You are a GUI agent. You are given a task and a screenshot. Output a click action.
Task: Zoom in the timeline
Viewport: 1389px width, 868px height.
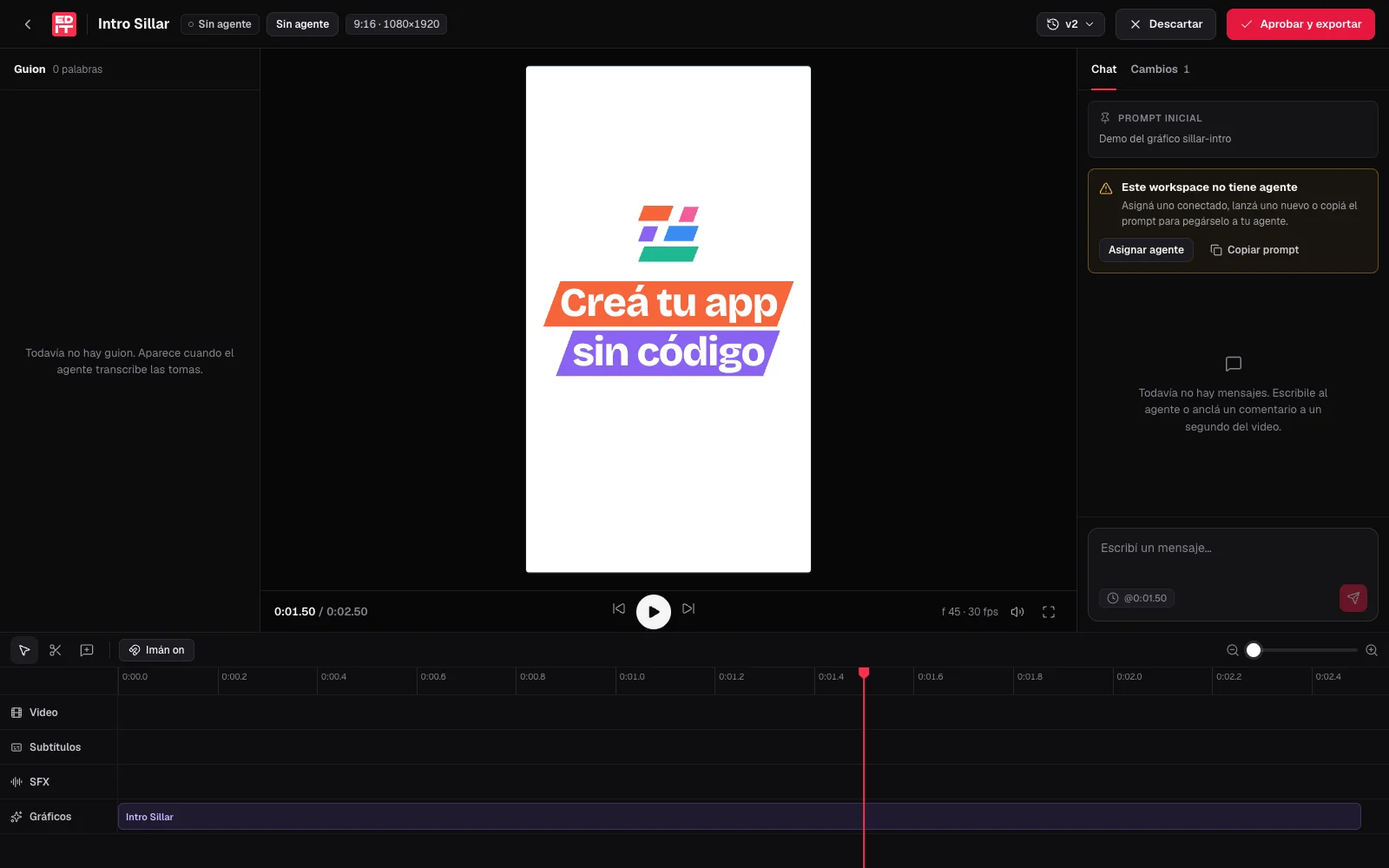coord(1372,650)
